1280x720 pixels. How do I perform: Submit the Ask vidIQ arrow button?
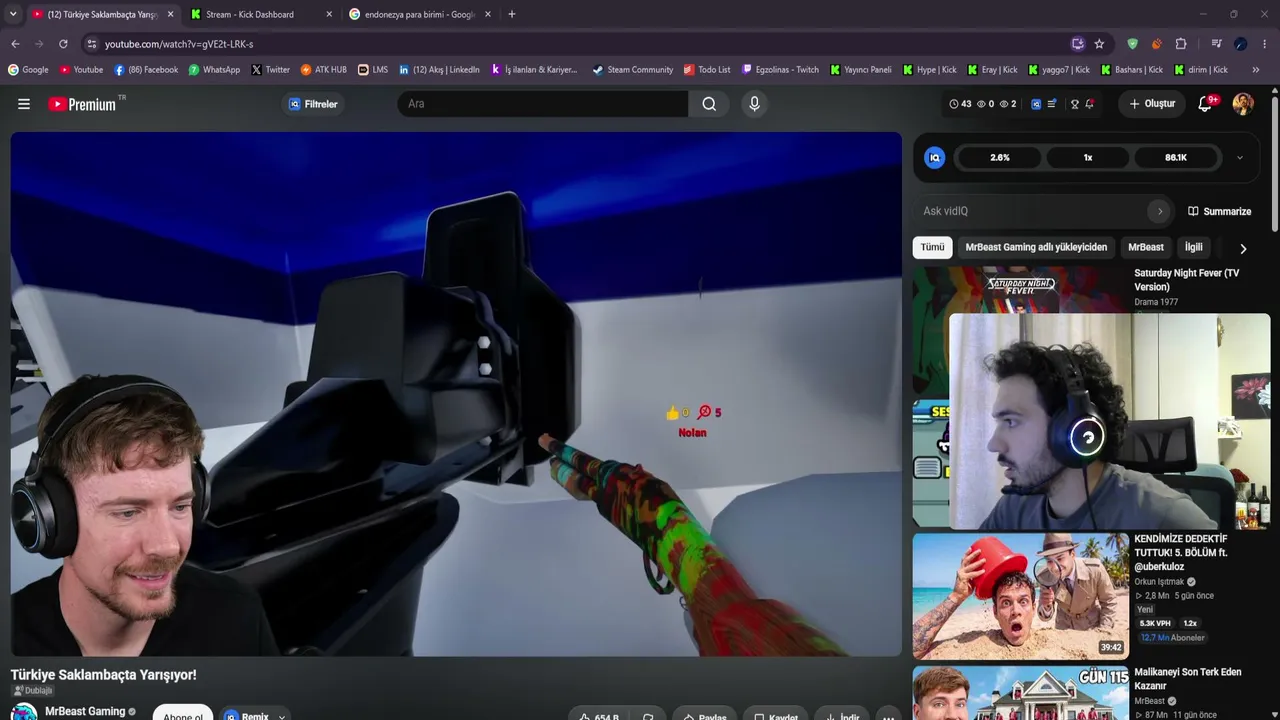coord(1160,211)
